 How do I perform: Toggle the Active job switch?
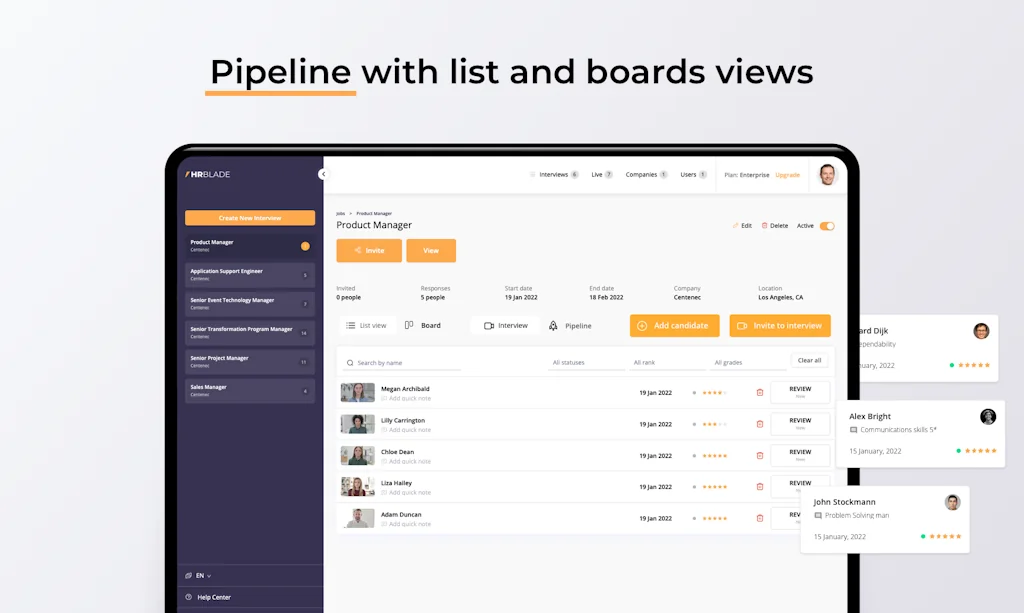827,226
